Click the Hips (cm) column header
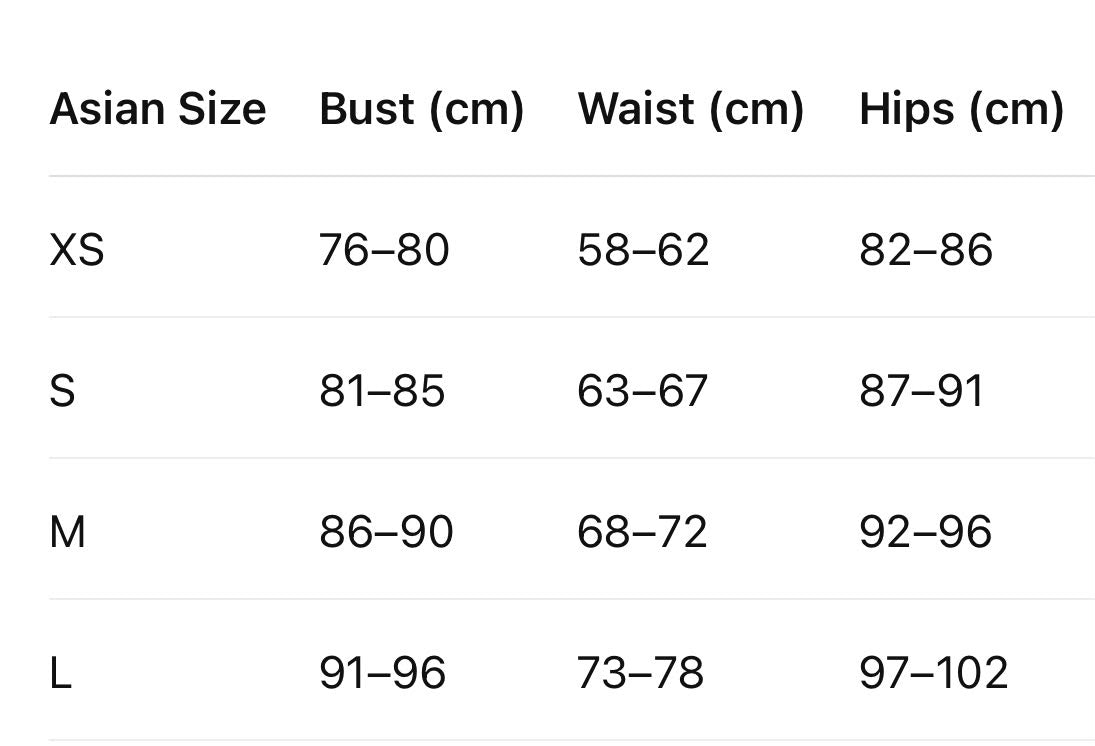The height and width of the screenshot is (746, 1095). 961,110
